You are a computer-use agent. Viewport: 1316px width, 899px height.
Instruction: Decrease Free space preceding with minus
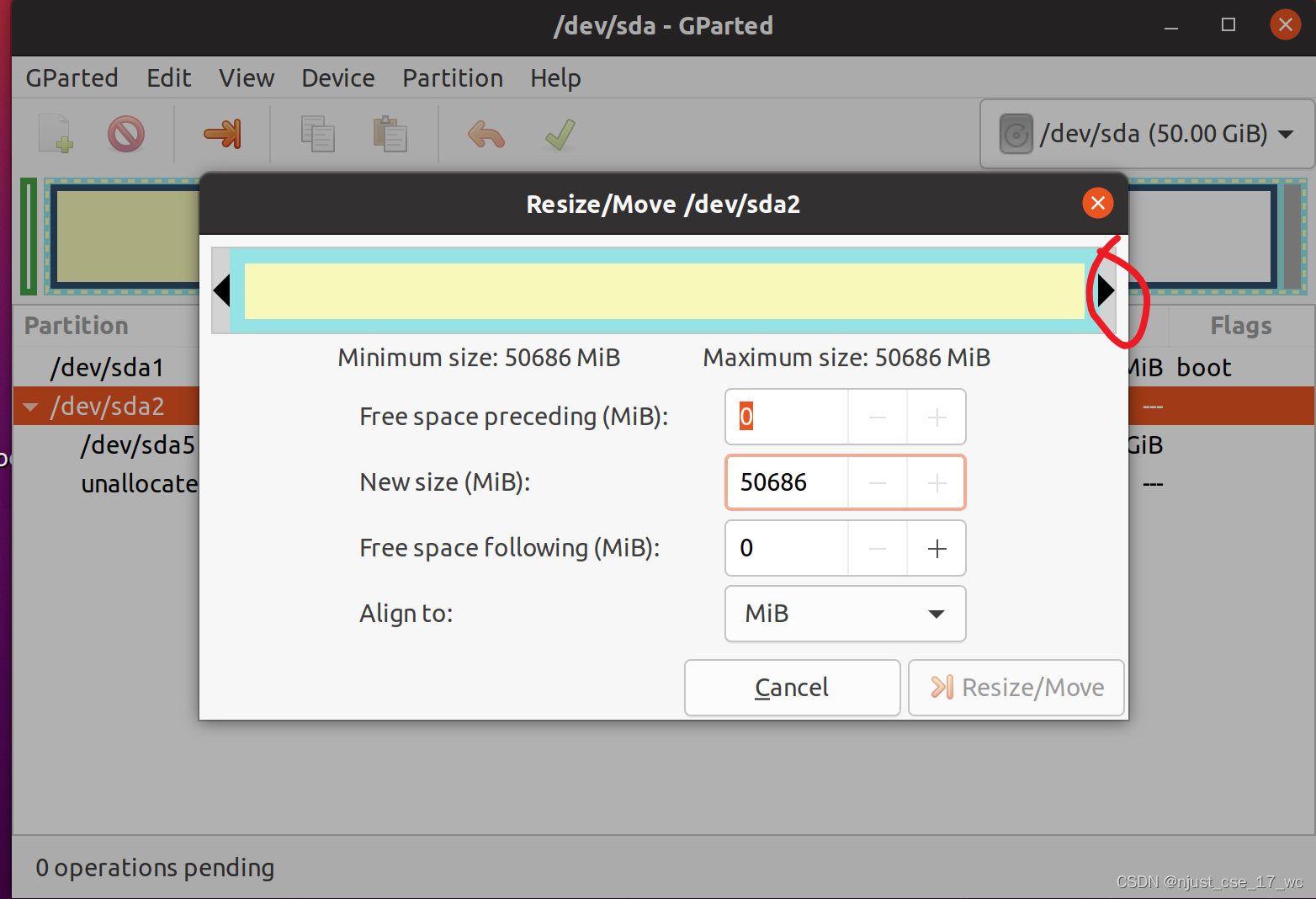[x=877, y=417]
